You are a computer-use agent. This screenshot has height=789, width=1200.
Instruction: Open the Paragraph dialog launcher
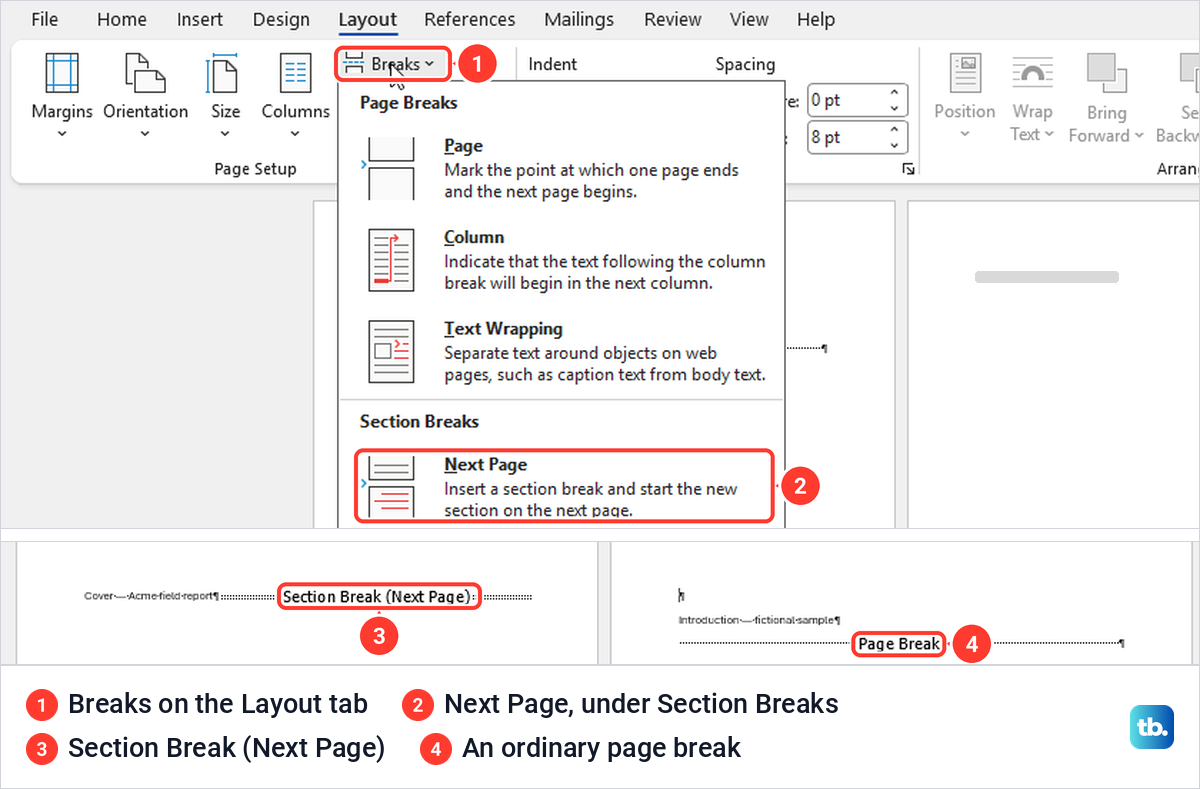pos(908,170)
